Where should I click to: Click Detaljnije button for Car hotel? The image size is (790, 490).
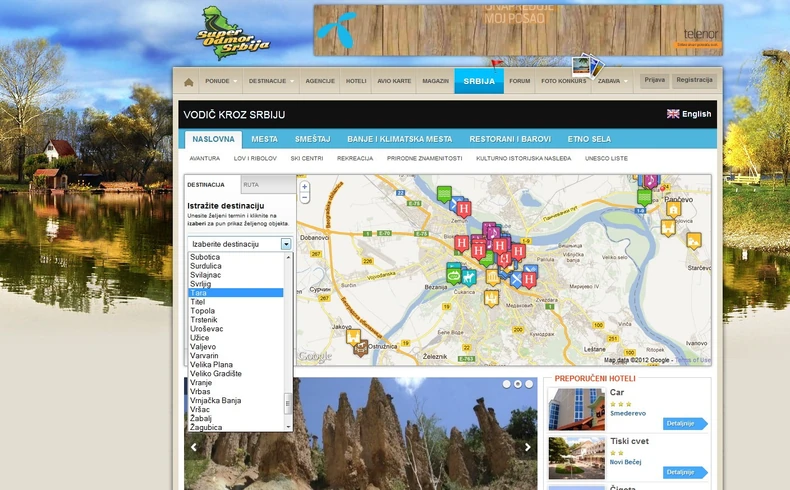pos(685,423)
